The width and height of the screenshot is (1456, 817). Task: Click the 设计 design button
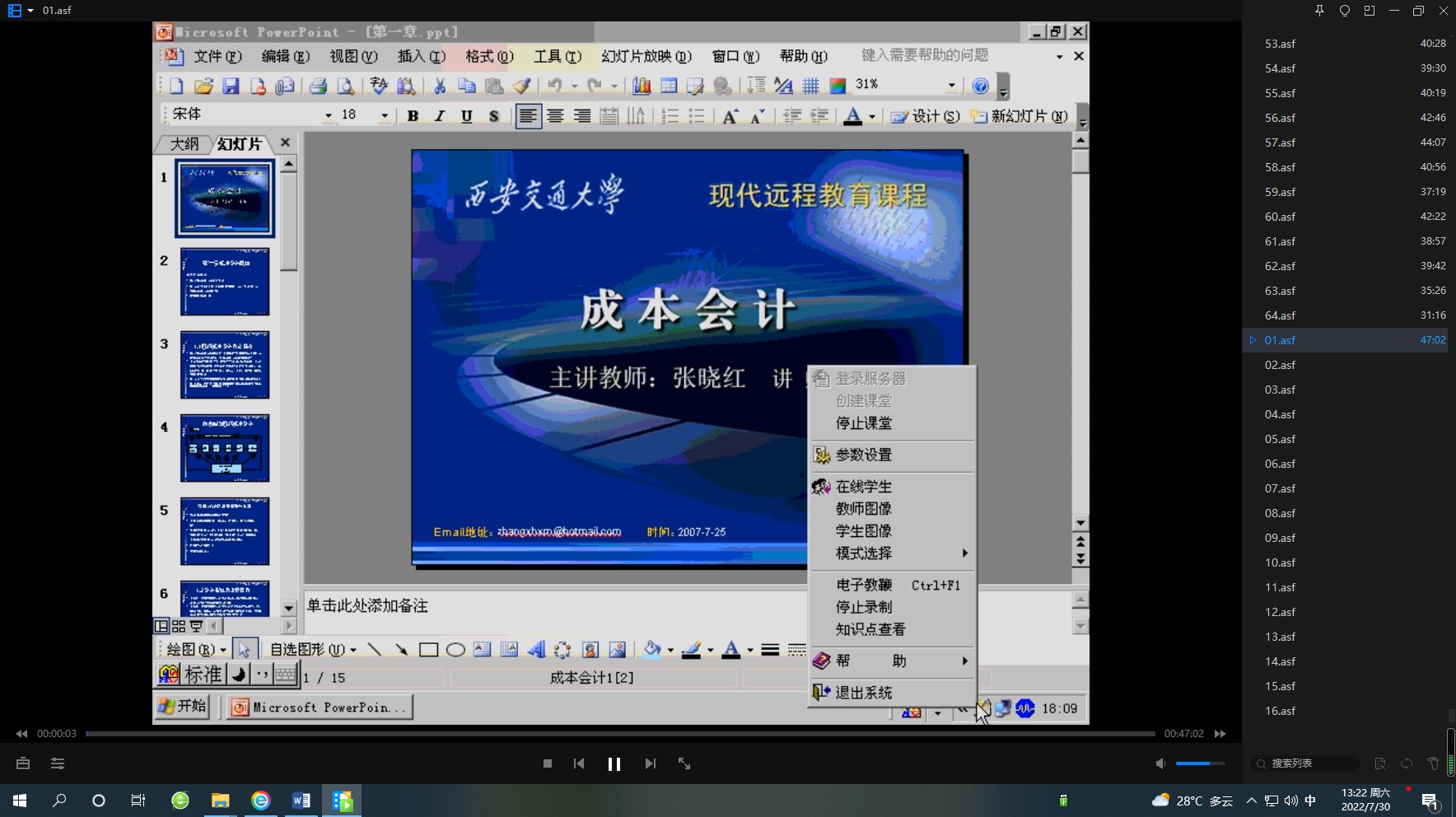(926, 116)
